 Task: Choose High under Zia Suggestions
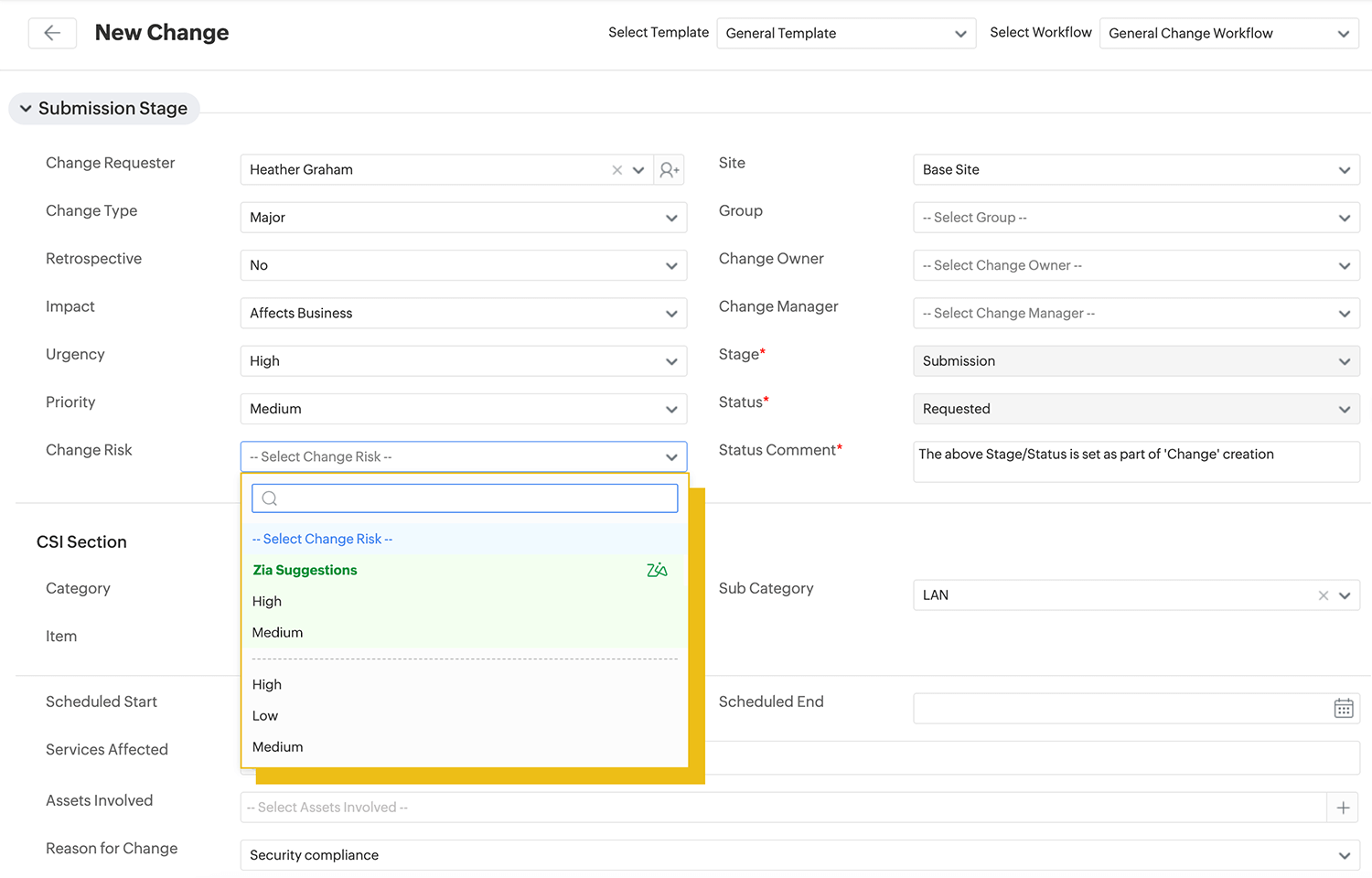coord(267,602)
